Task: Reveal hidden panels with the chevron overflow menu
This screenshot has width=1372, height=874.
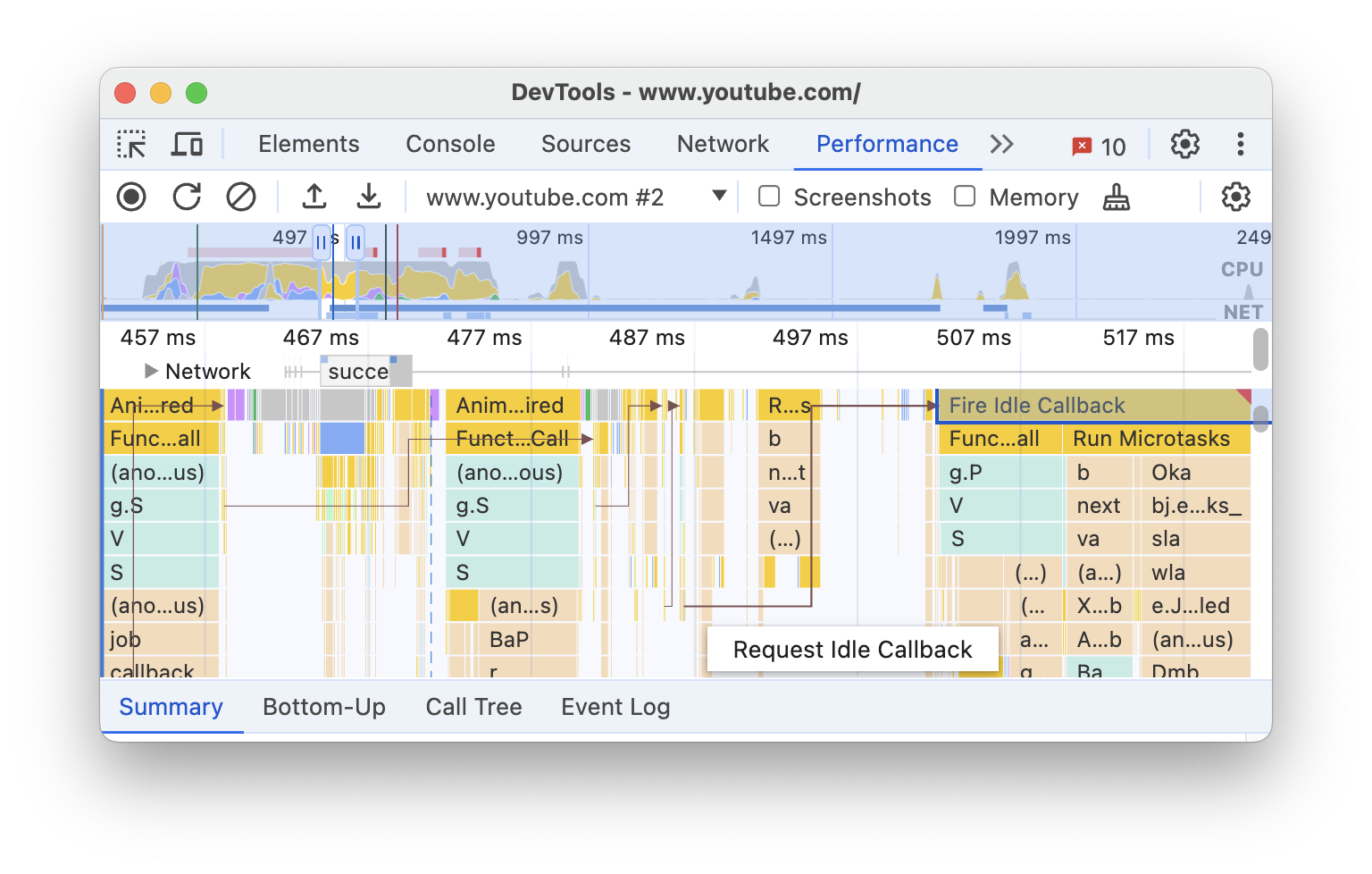Action: pos(1002,144)
